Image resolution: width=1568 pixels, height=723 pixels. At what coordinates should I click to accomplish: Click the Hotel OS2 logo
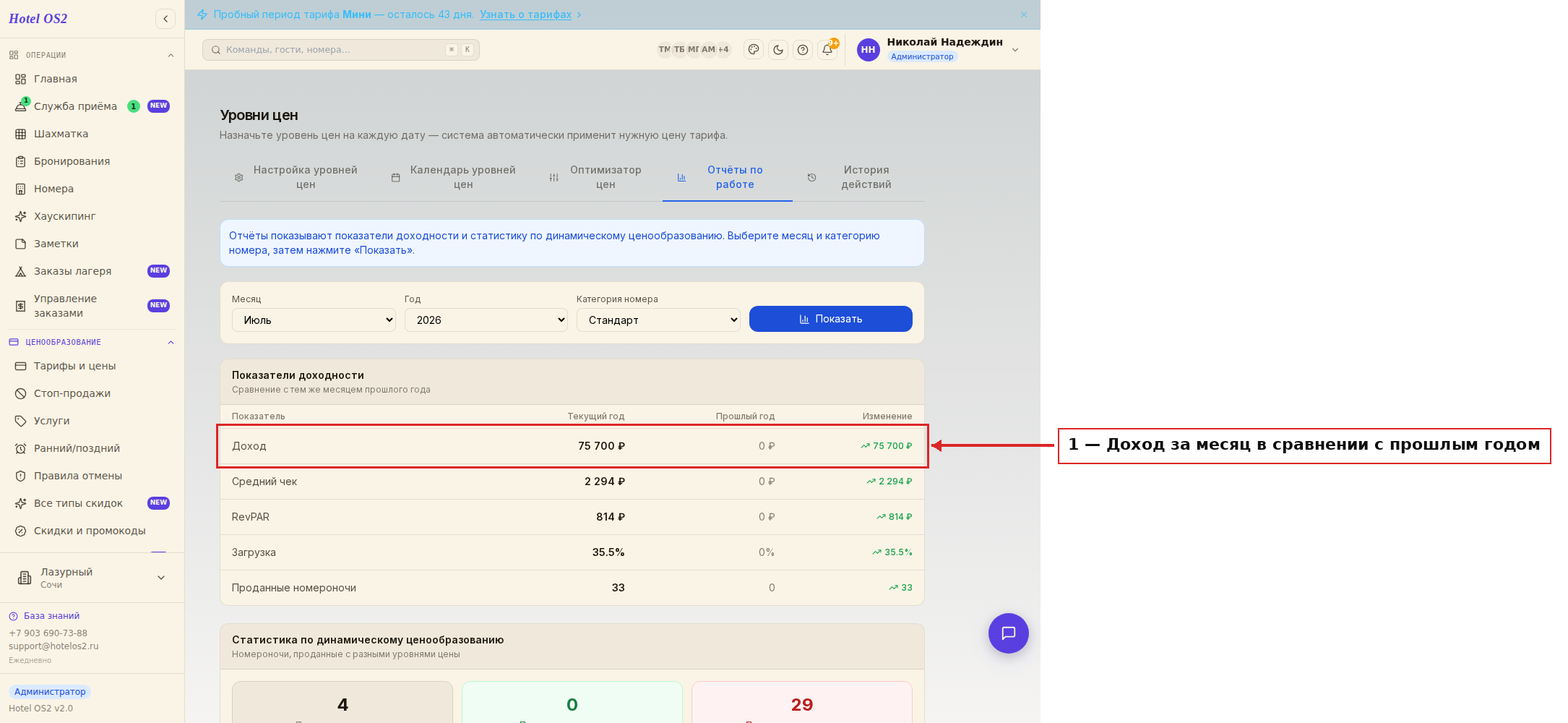38,19
